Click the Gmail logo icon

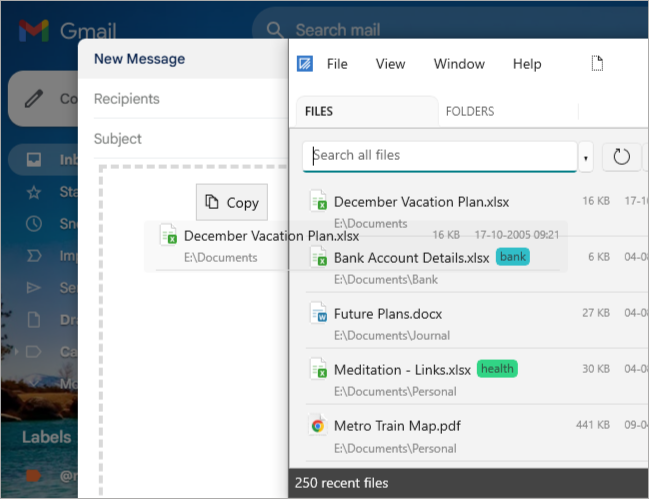[34, 31]
